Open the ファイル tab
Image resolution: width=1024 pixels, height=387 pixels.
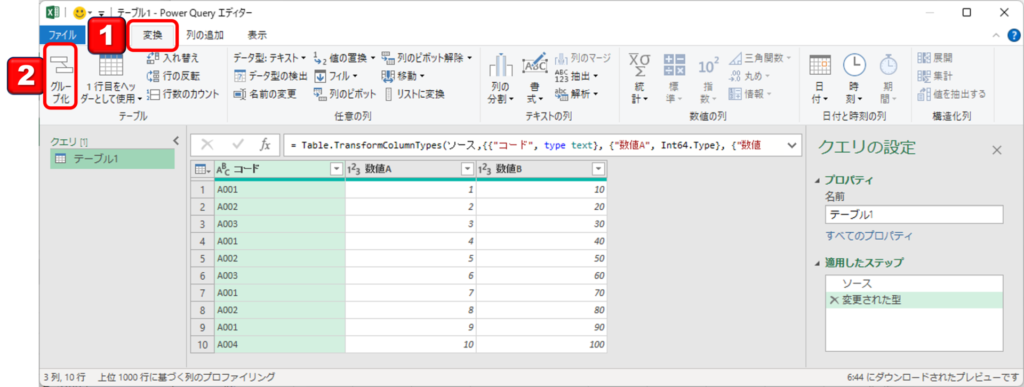coord(62,35)
